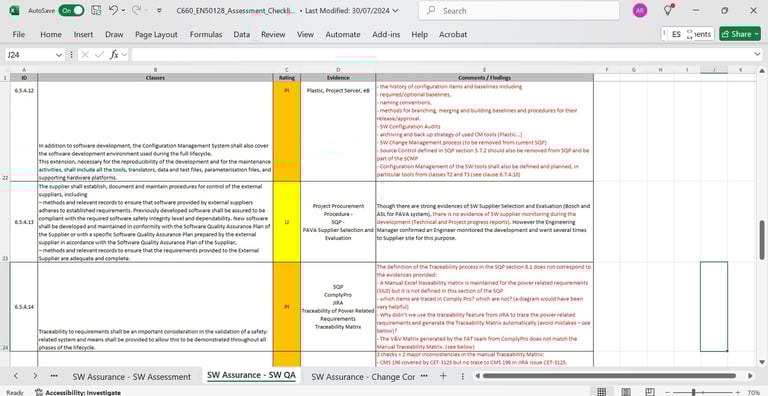Viewport: 768px width, 396px height.
Task: Click the Redo arrow icon
Action: point(136,10)
